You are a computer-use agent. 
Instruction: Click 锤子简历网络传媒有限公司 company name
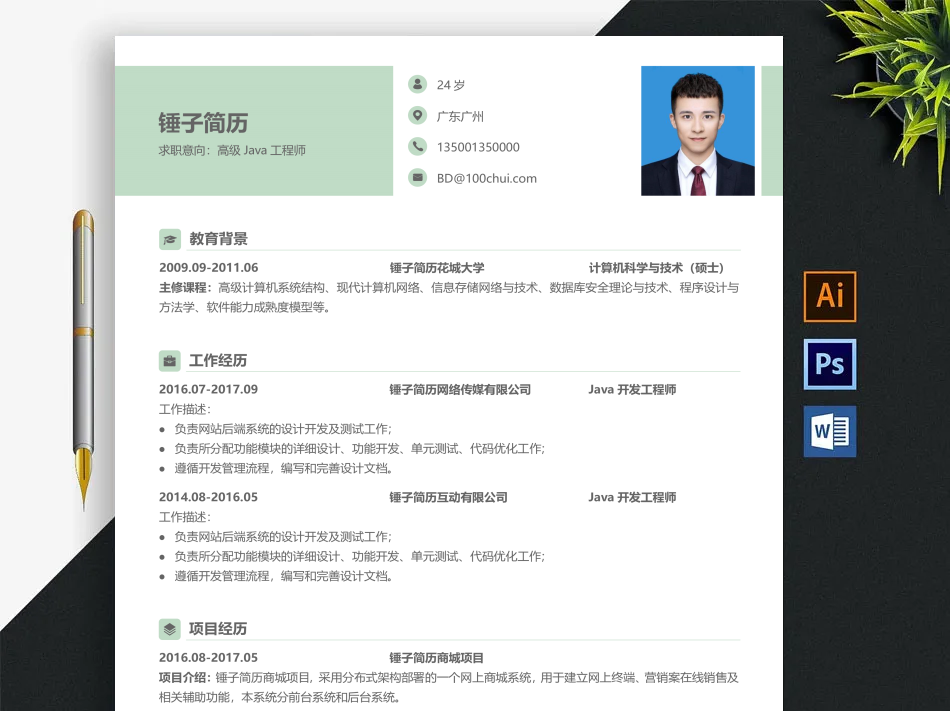click(460, 389)
